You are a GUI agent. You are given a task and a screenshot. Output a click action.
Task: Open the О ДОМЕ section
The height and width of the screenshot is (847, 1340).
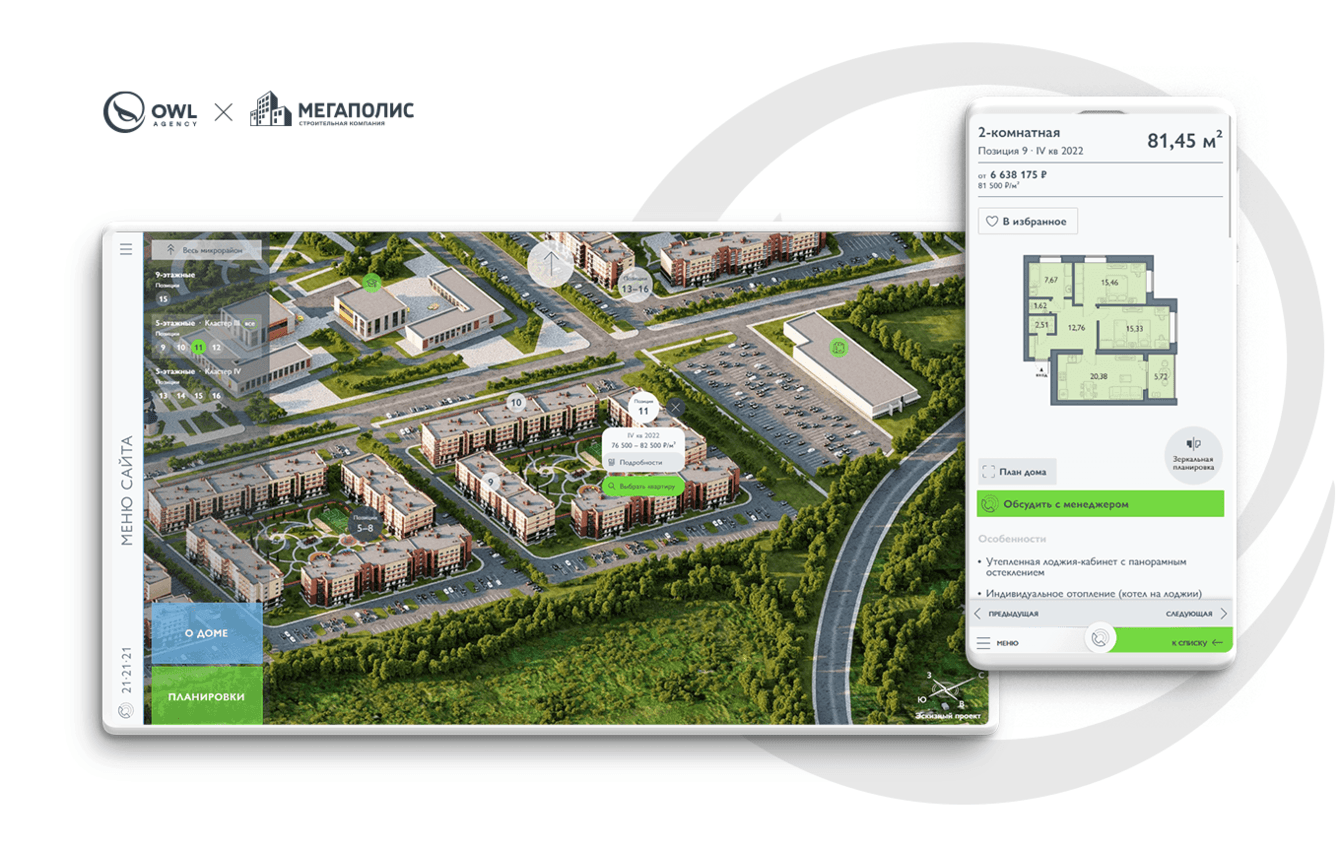pos(207,633)
